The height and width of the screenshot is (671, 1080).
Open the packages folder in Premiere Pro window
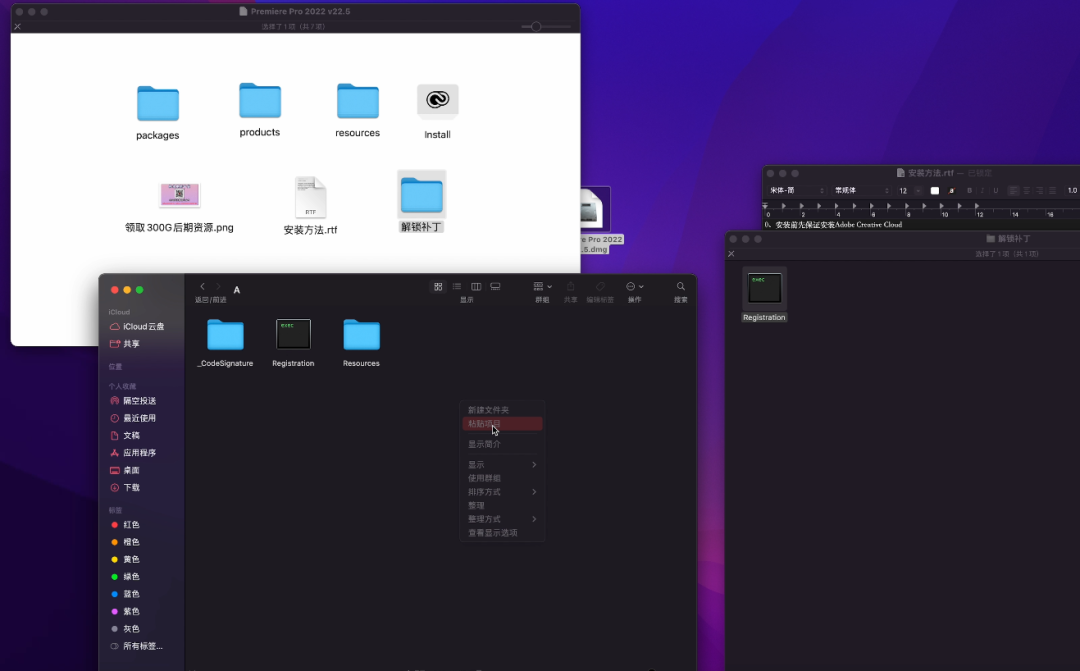(x=158, y=104)
